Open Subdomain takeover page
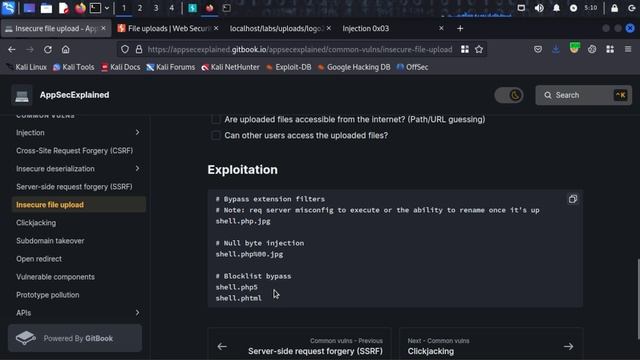This screenshot has height=360, width=640. [x=50, y=241]
